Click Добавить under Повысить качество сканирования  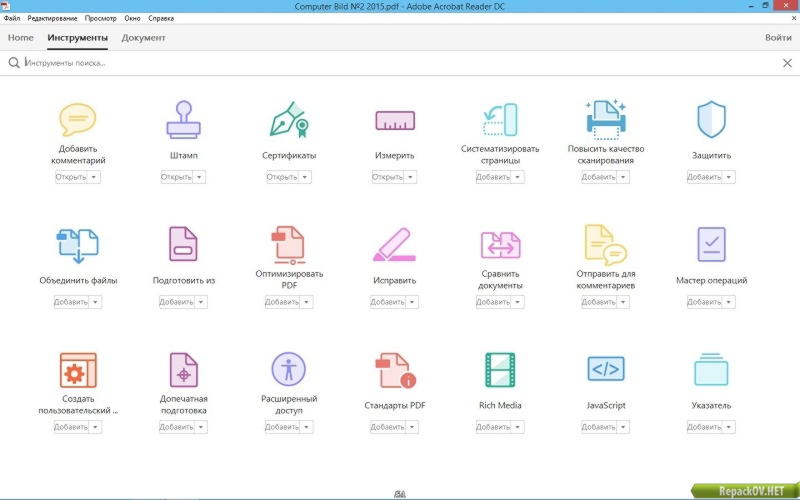tap(599, 177)
